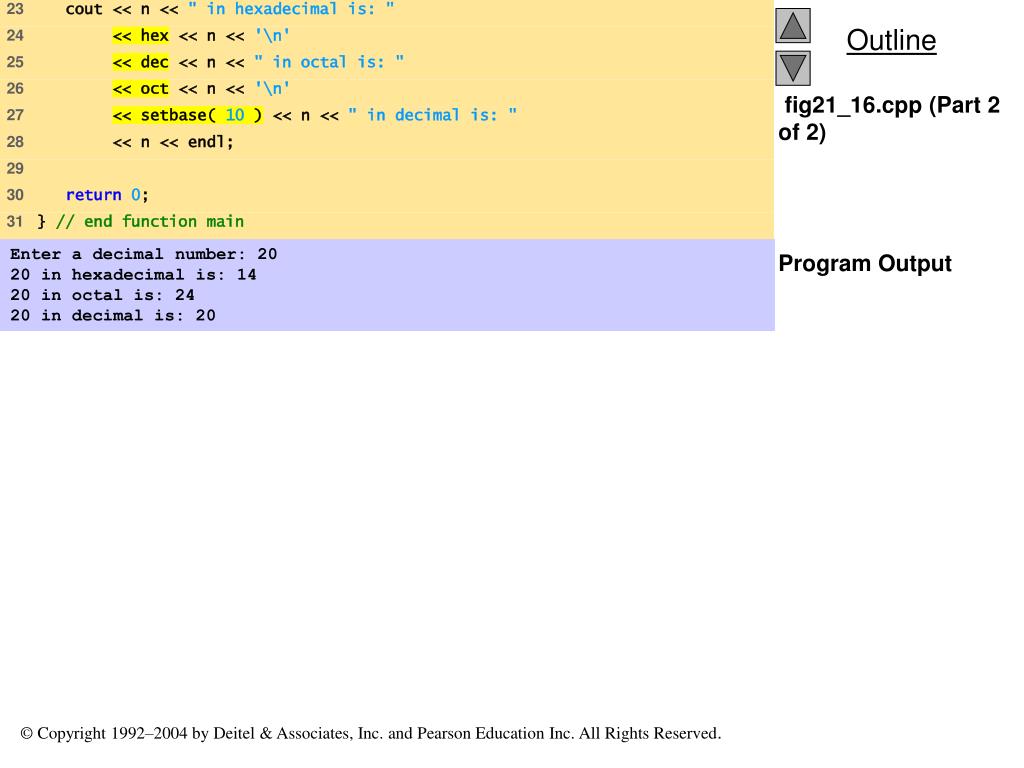1024x768 pixels.
Task: Click '<< n << endl;' on line 28
Action: (173, 142)
